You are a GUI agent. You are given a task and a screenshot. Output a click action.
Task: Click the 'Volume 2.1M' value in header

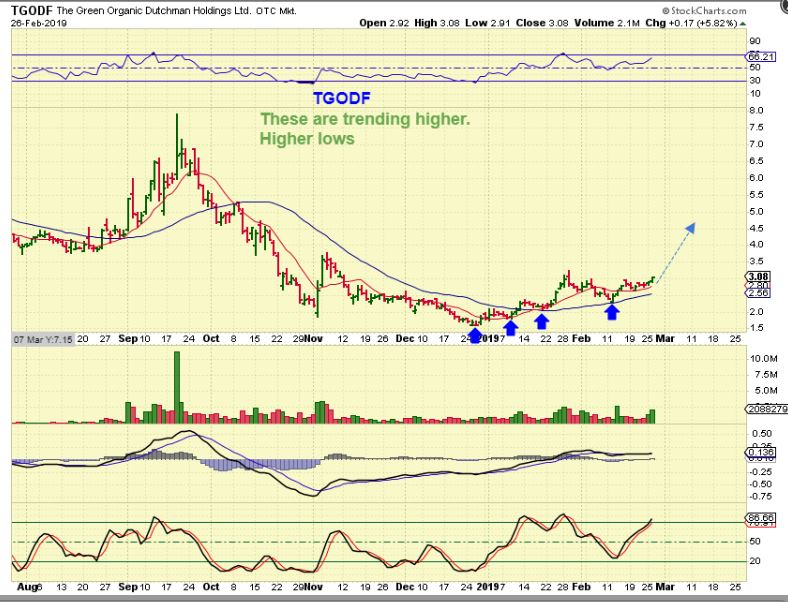coord(608,23)
